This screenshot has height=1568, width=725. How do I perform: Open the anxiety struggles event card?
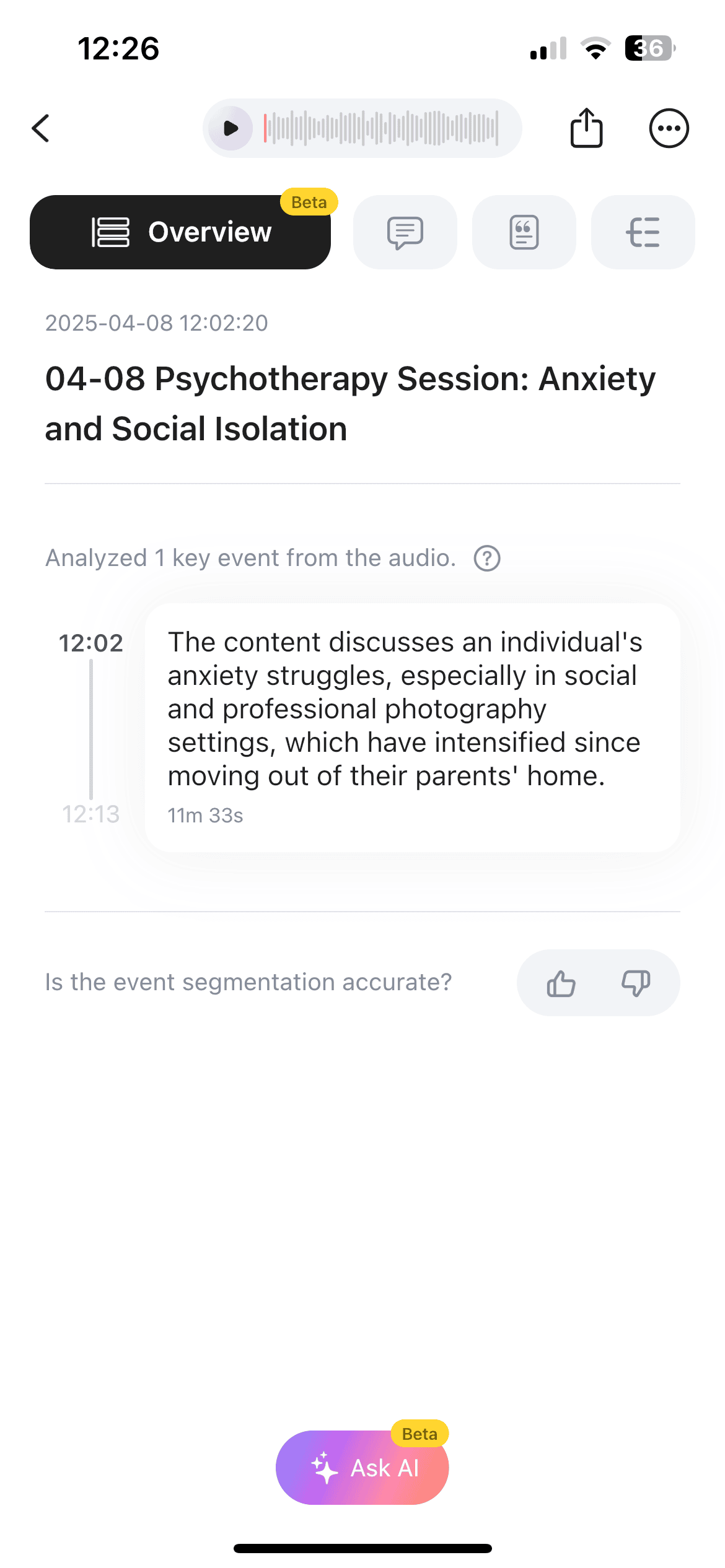[412, 727]
